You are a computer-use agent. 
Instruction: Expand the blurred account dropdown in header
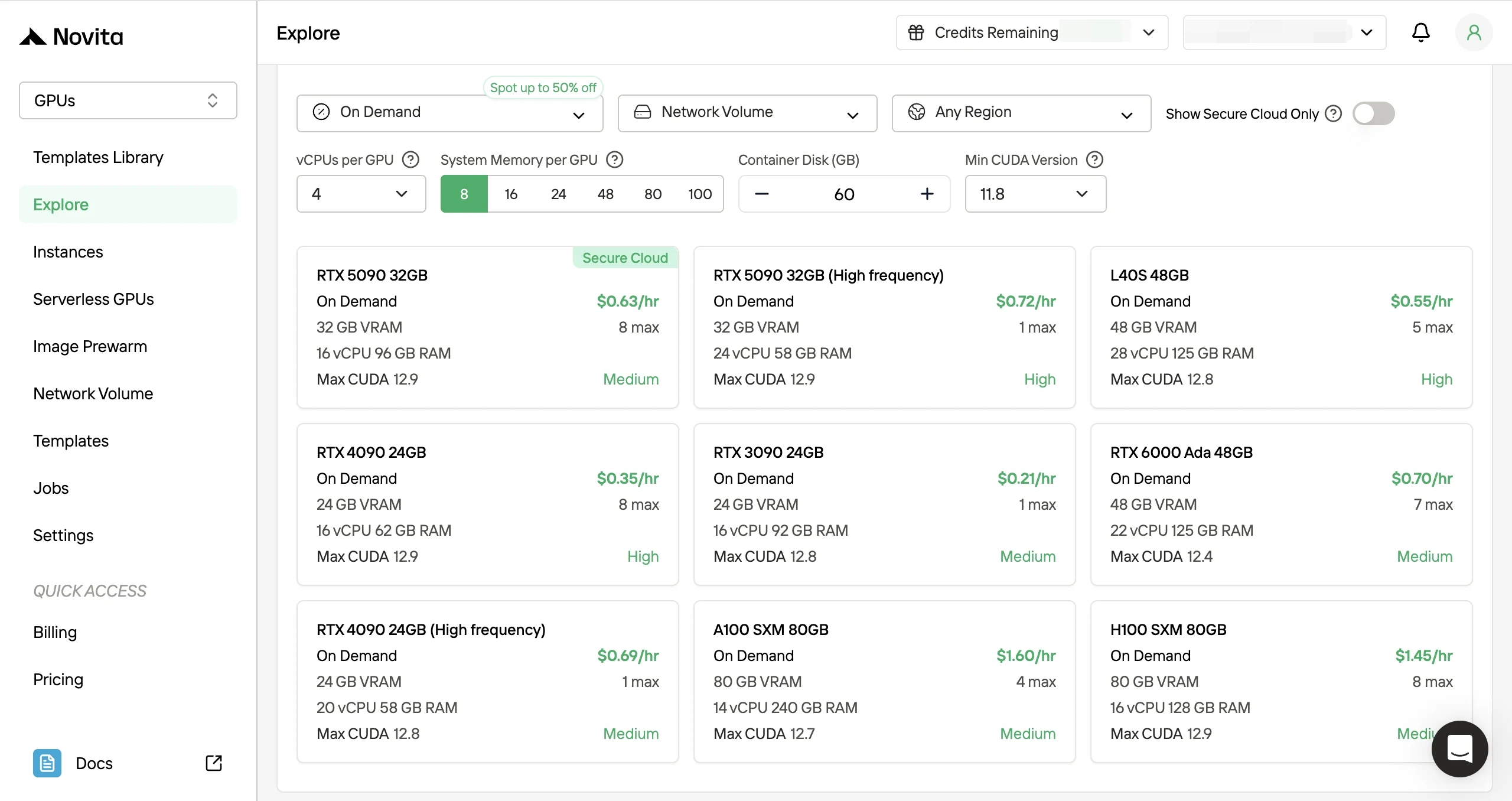click(x=1285, y=32)
